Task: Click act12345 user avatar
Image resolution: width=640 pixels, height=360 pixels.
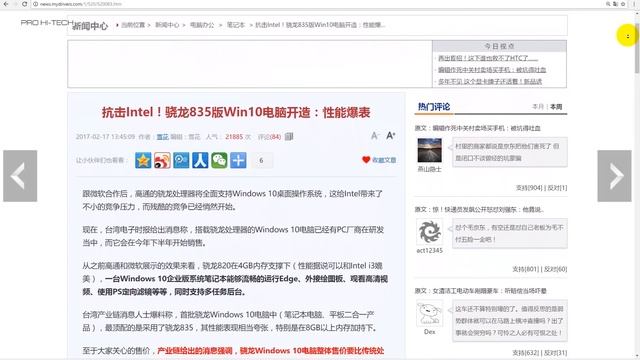Action: [x=429, y=232]
